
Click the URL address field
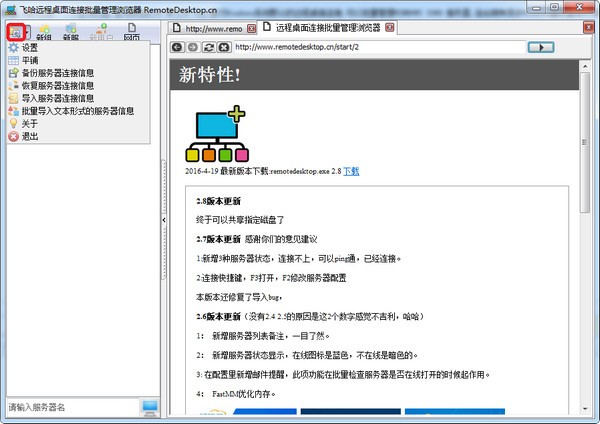point(379,47)
